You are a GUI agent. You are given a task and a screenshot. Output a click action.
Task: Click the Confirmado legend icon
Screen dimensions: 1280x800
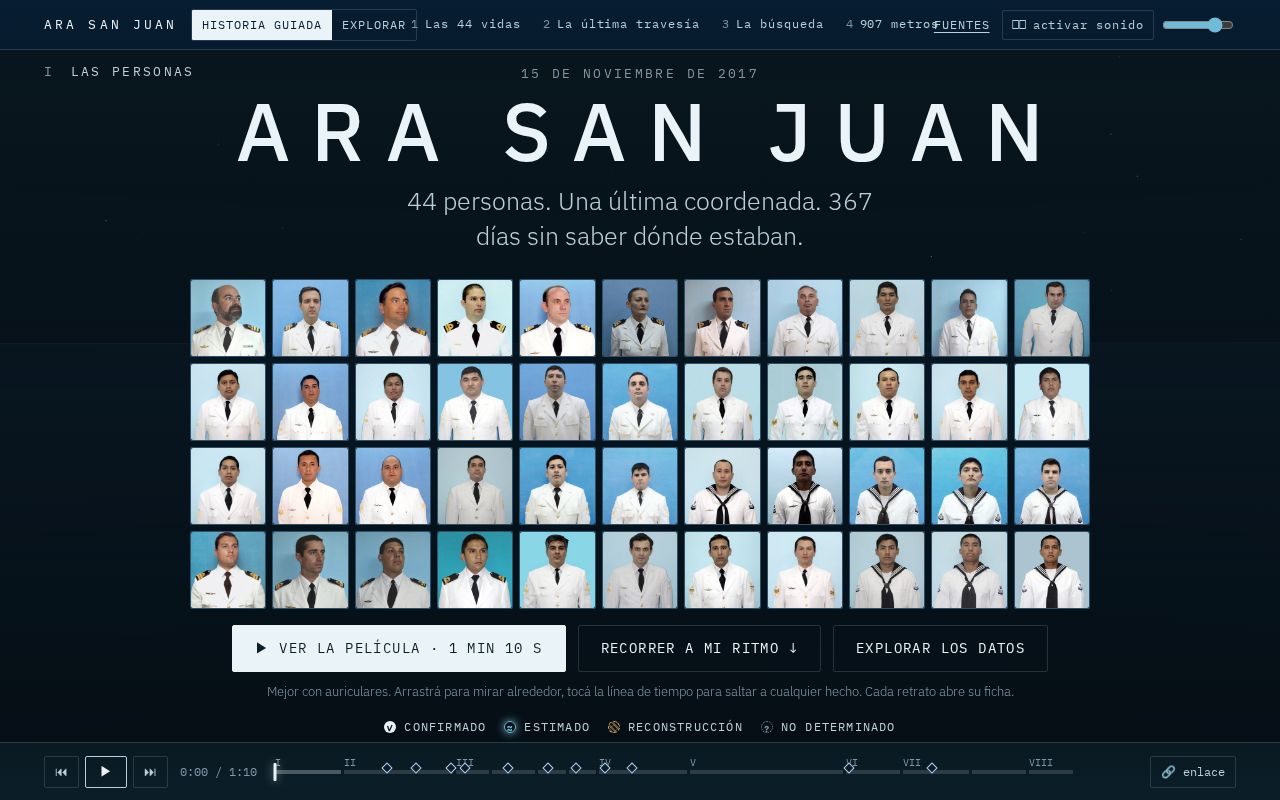click(x=390, y=727)
